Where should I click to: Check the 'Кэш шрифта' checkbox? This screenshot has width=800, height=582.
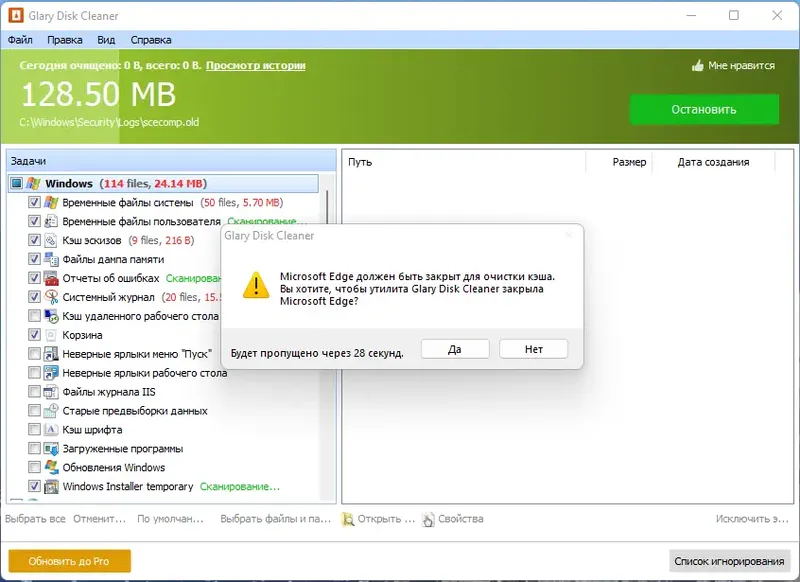pyautogui.click(x=34, y=429)
